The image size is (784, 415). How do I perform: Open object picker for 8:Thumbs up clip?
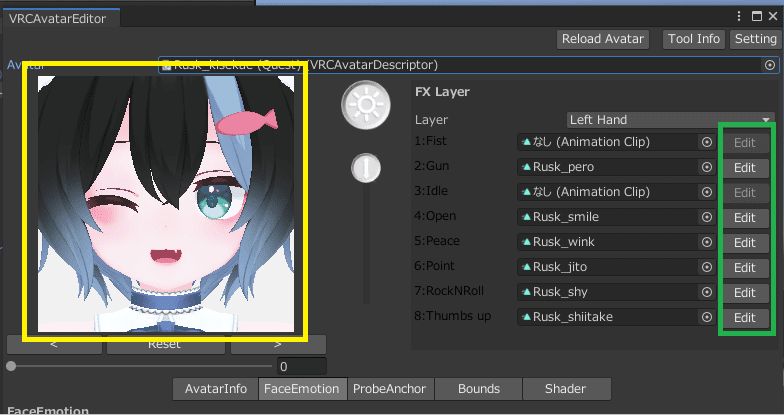tap(706, 317)
